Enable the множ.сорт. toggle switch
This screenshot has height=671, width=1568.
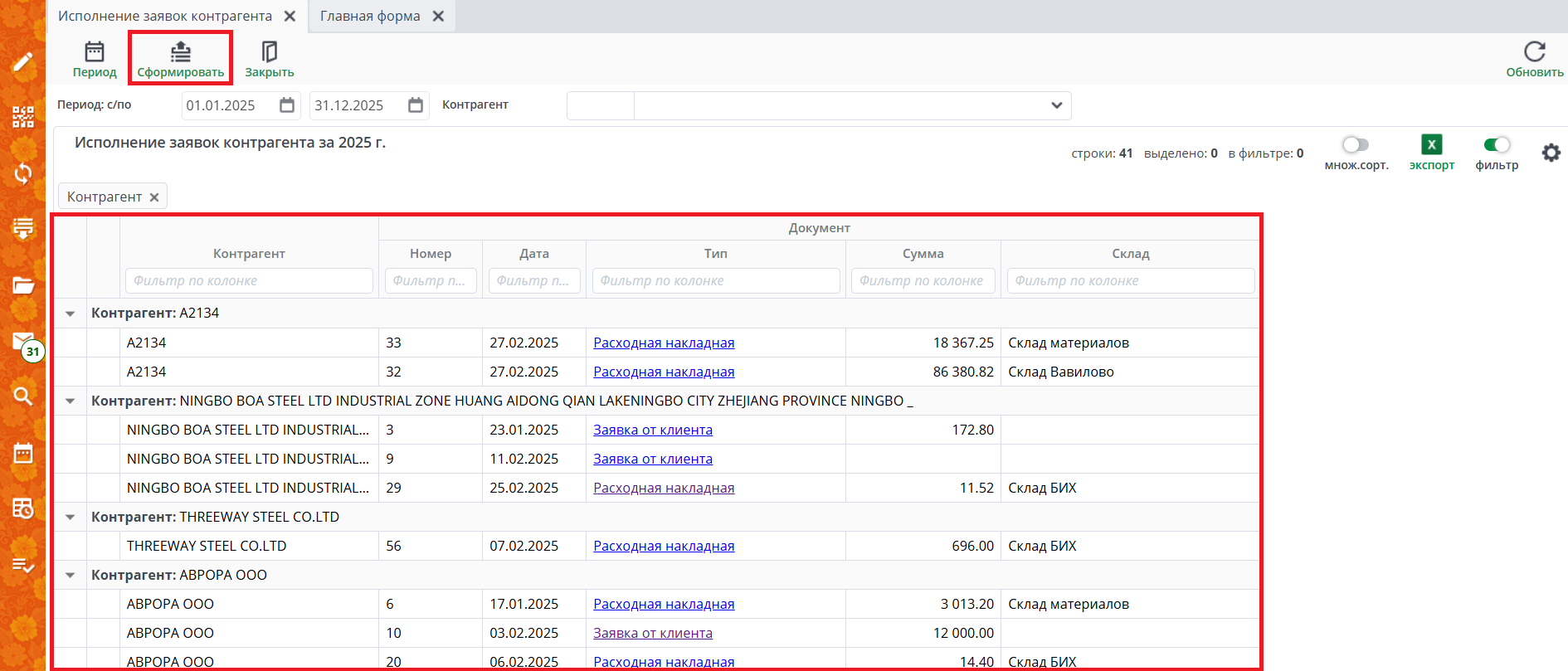pos(1355,145)
